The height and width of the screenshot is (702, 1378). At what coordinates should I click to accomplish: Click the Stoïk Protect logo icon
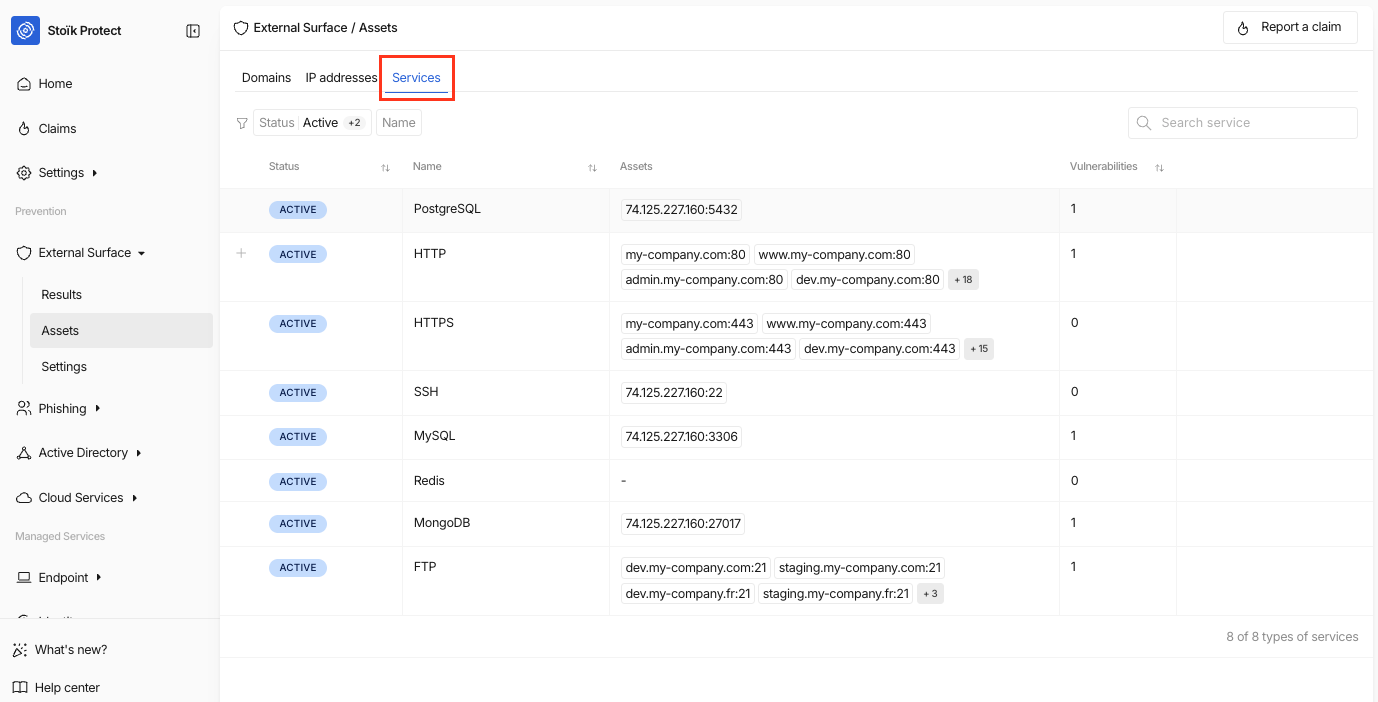coord(26,31)
